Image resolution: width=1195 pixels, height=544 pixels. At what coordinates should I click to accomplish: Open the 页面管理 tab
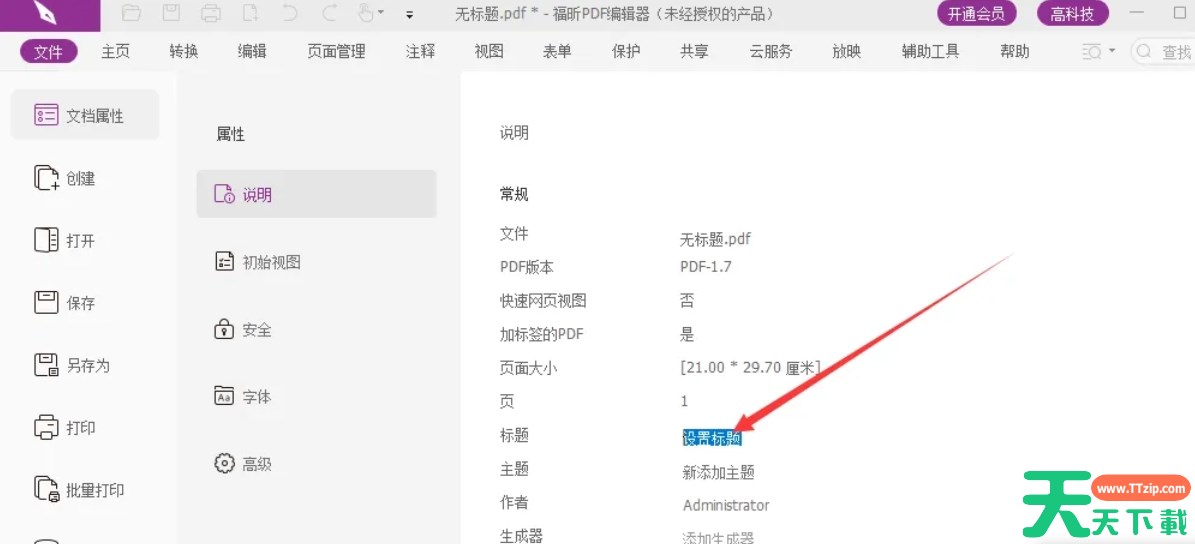tap(337, 52)
